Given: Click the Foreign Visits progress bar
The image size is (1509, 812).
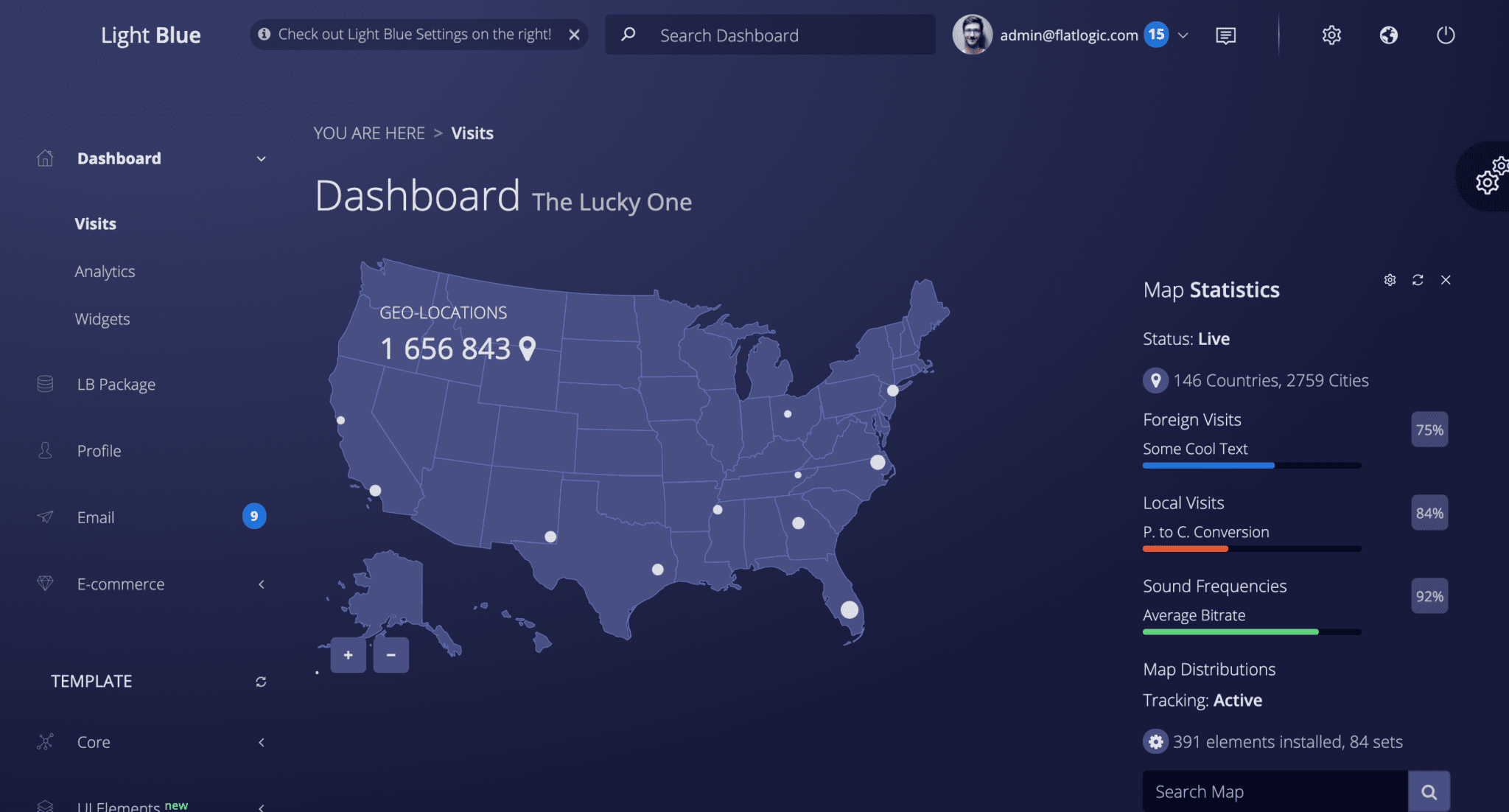Looking at the screenshot, I should 1251,466.
